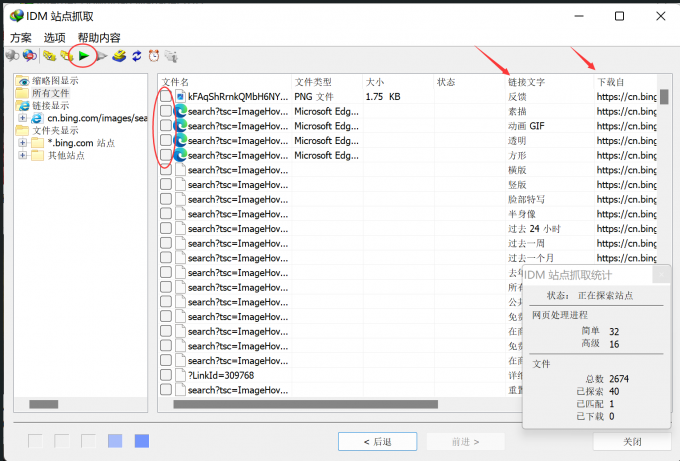Click the stop exploring globe toolbar icon
Screen dimensions: 680x461
(x=29, y=56)
